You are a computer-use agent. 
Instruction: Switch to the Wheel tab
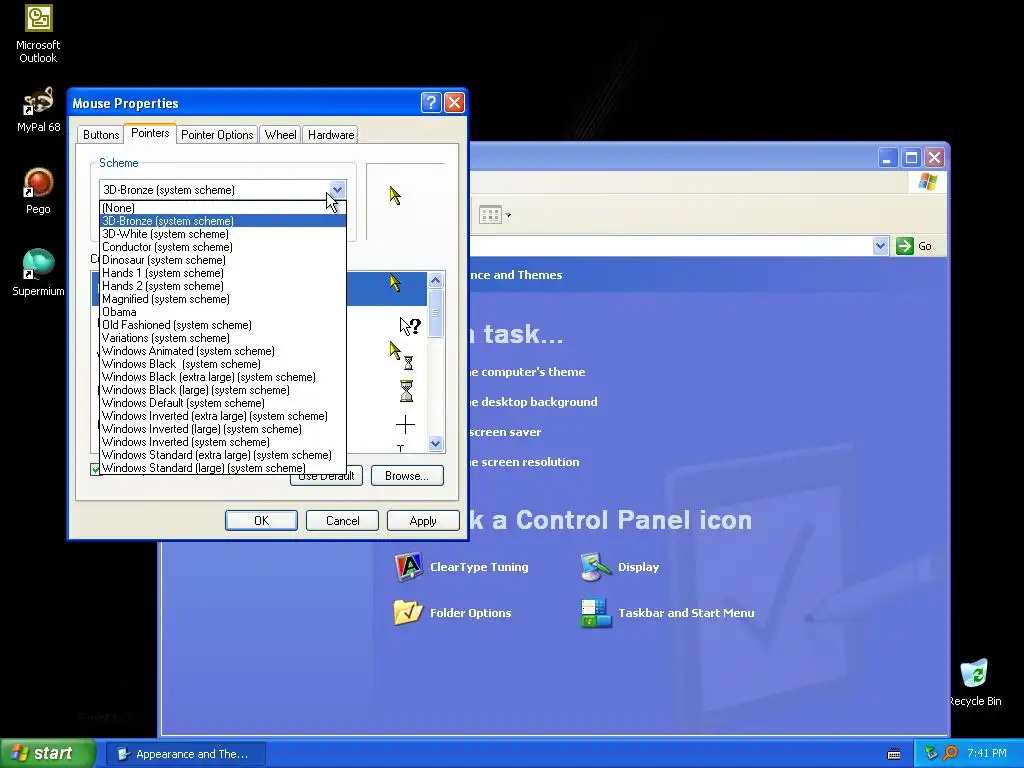(x=280, y=135)
